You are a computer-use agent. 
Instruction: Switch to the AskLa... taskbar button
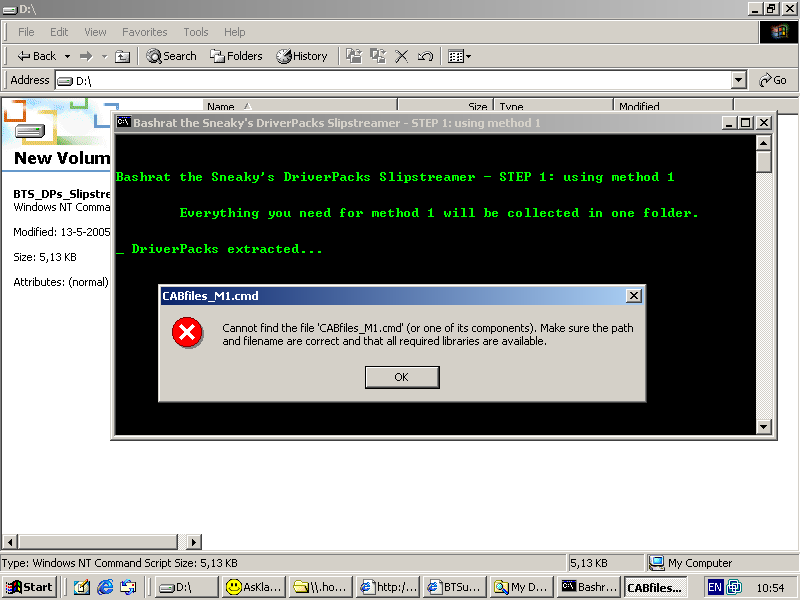click(x=254, y=587)
